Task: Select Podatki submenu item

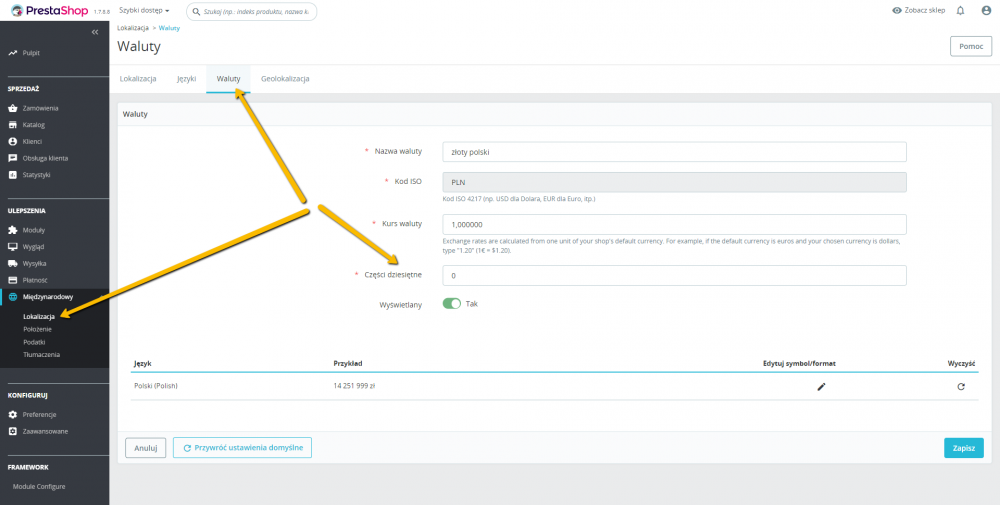Action: [34, 342]
